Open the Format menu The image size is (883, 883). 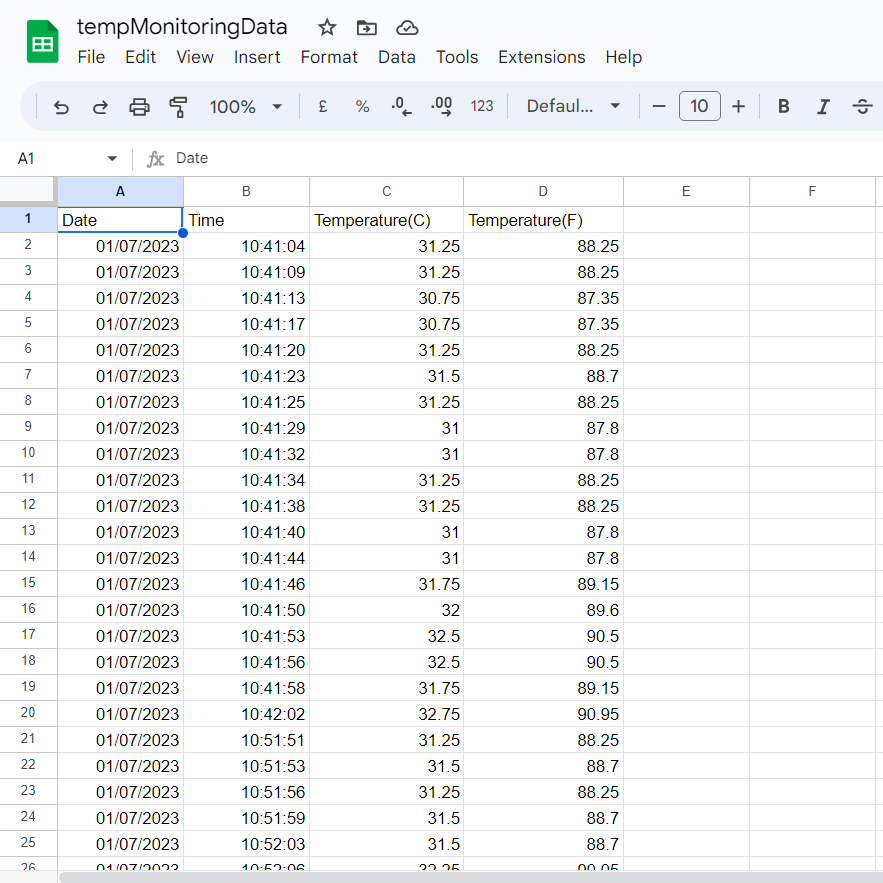pos(329,57)
